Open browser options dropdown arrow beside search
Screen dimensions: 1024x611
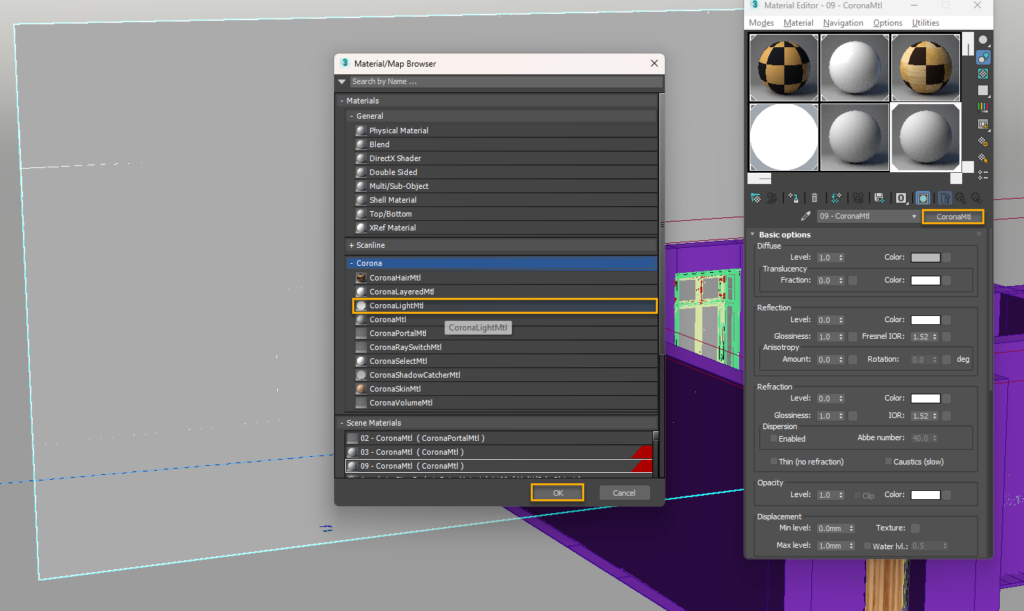(342, 82)
